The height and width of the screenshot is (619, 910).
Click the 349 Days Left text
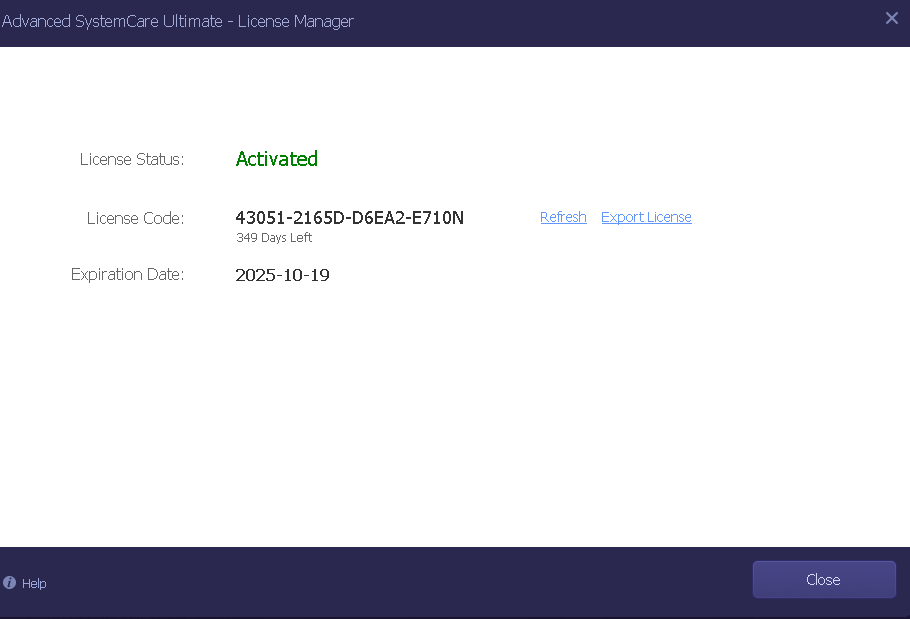pos(274,238)
